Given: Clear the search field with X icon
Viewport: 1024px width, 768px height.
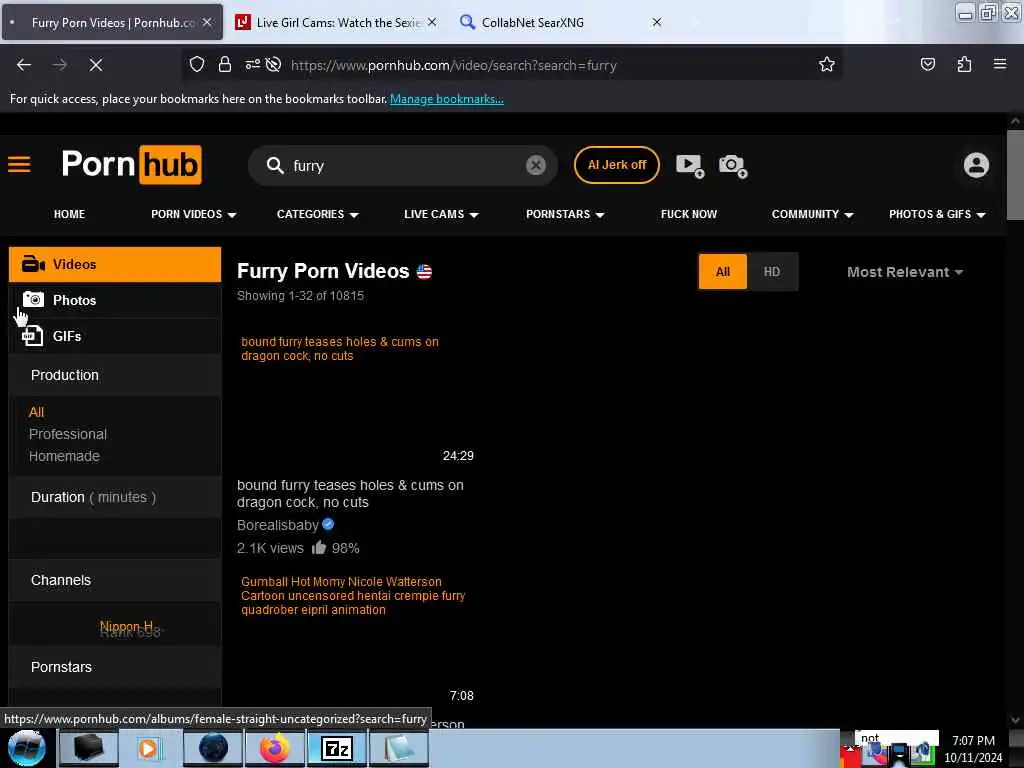Looking at the screenshot, I should [x=536, y=165].
